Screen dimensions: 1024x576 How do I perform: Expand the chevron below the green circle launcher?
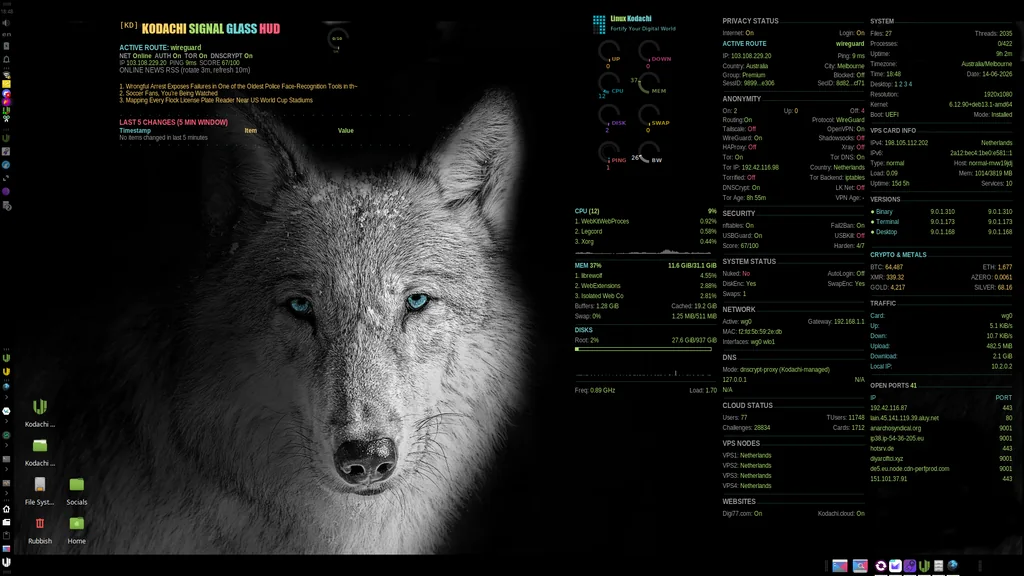tap(7, 445)
